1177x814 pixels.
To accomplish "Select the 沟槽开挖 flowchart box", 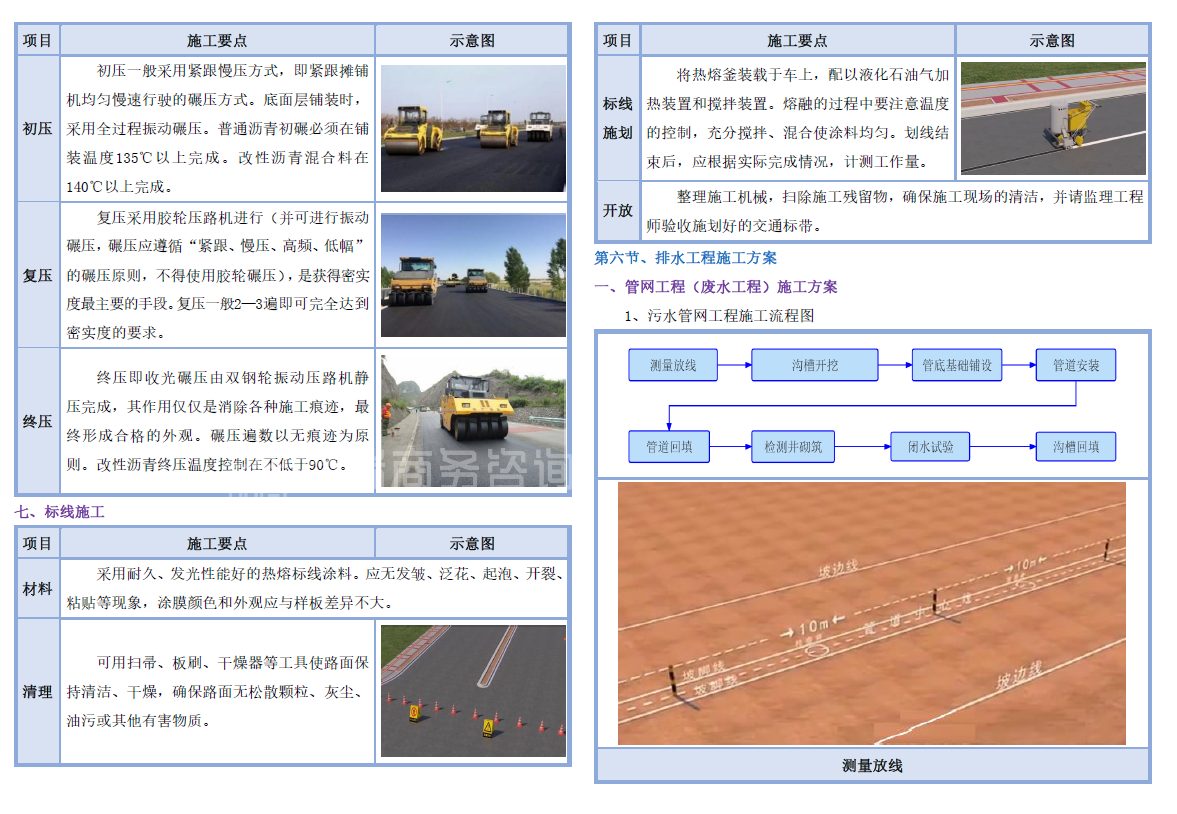I will pos(814,365).
